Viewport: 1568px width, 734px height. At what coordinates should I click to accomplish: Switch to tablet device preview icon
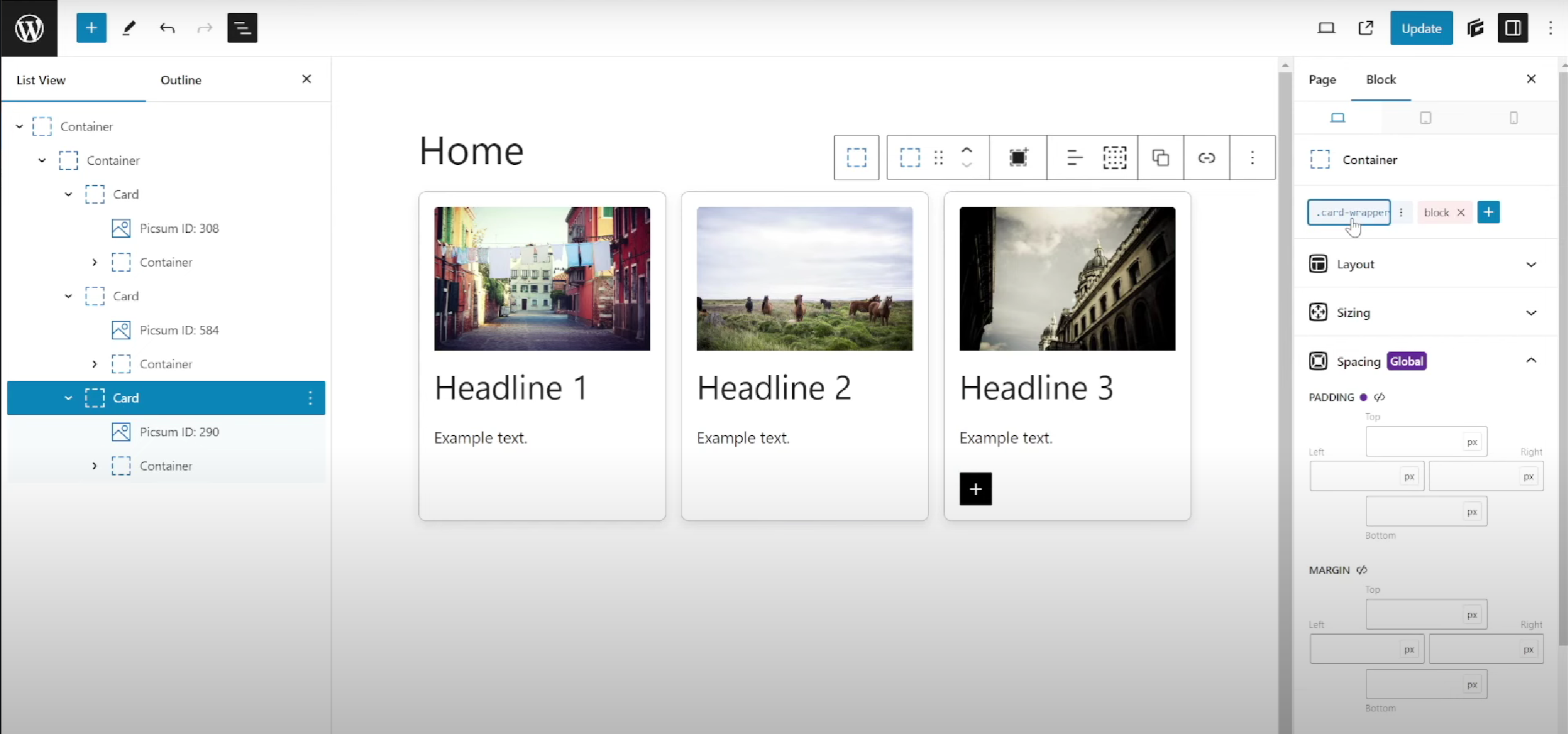[x=1425, y=118]
